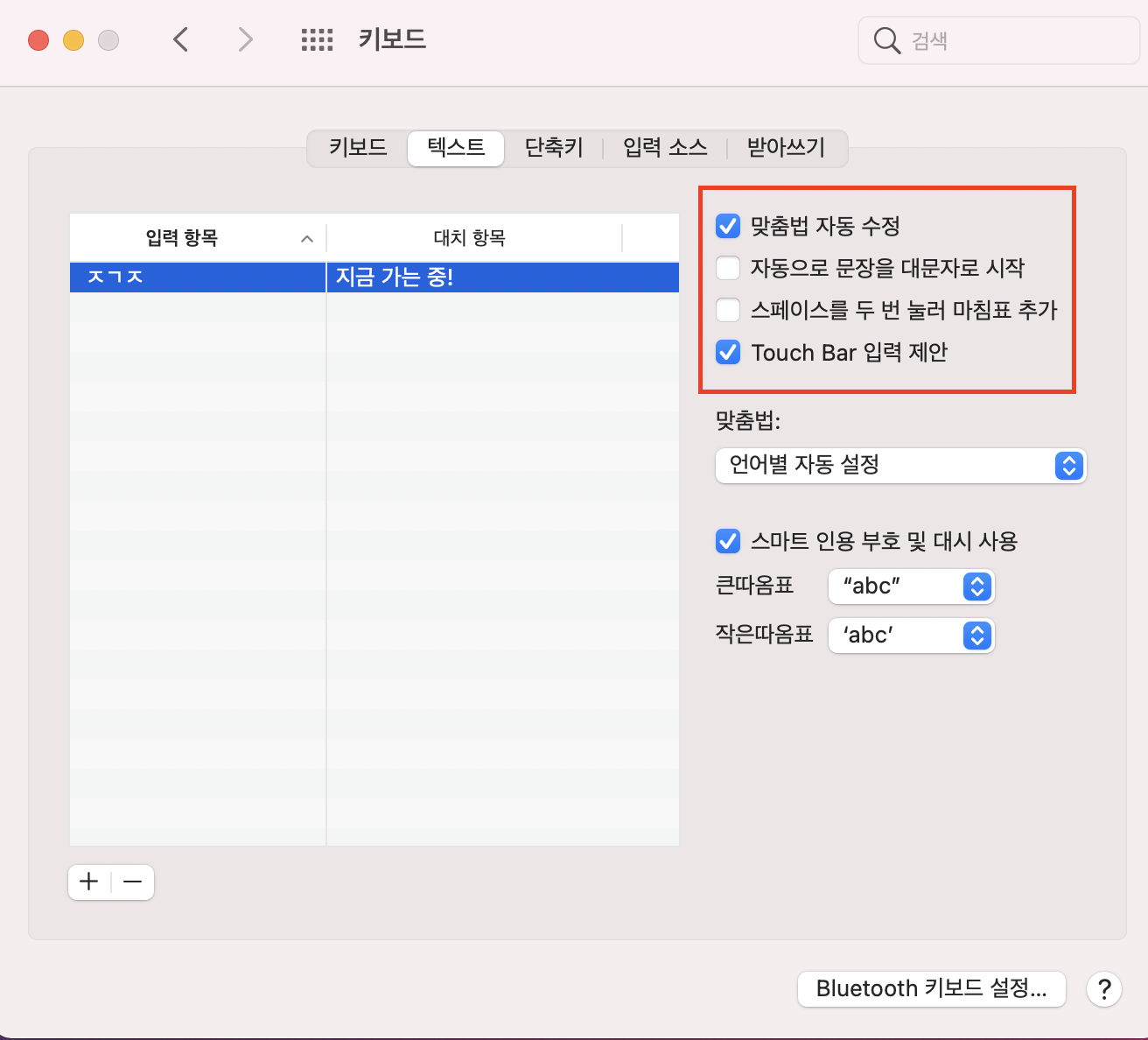Toggle 맞춤법 자동 수정 checkbox

coord(728,226)
